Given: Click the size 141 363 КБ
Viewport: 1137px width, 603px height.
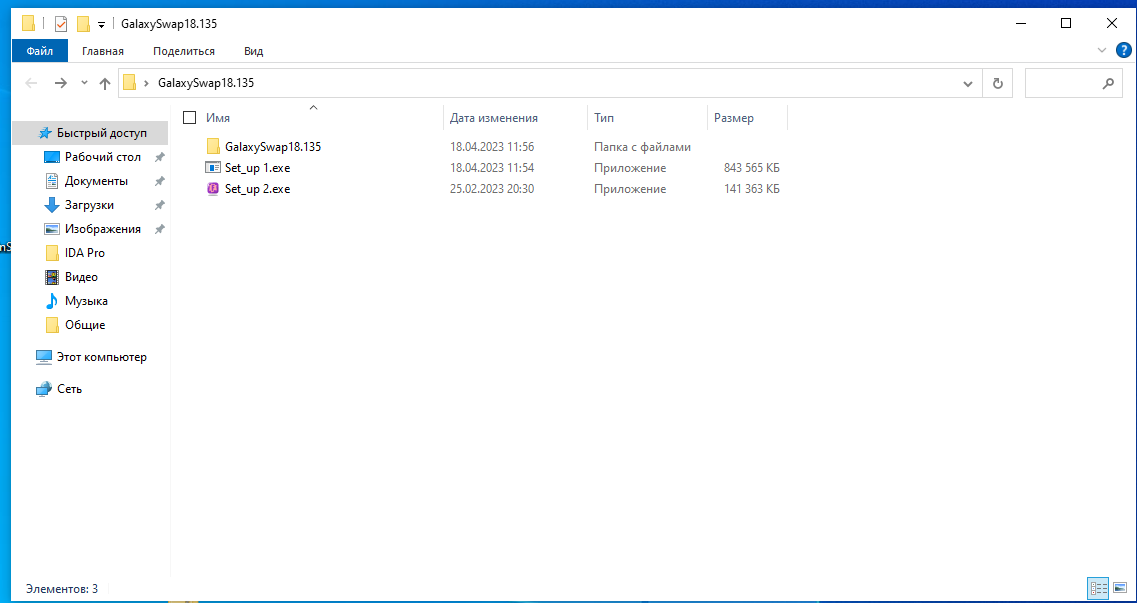Looking at the screenshot, I should coord(752,189).
